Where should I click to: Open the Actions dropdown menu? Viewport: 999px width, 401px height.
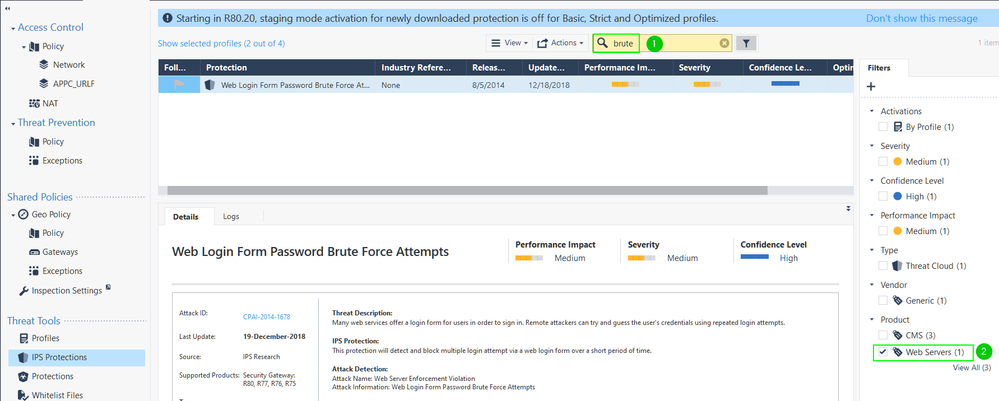(560, 43)
